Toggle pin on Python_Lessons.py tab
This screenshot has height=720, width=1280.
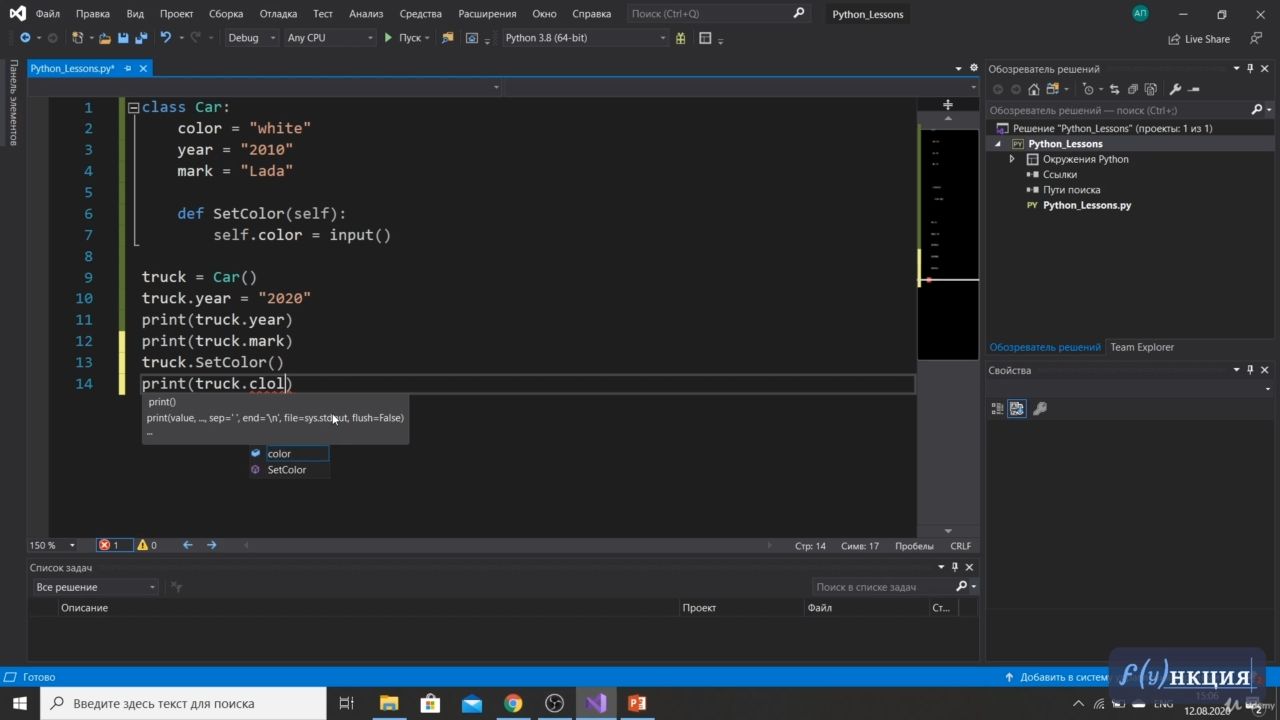127,68
